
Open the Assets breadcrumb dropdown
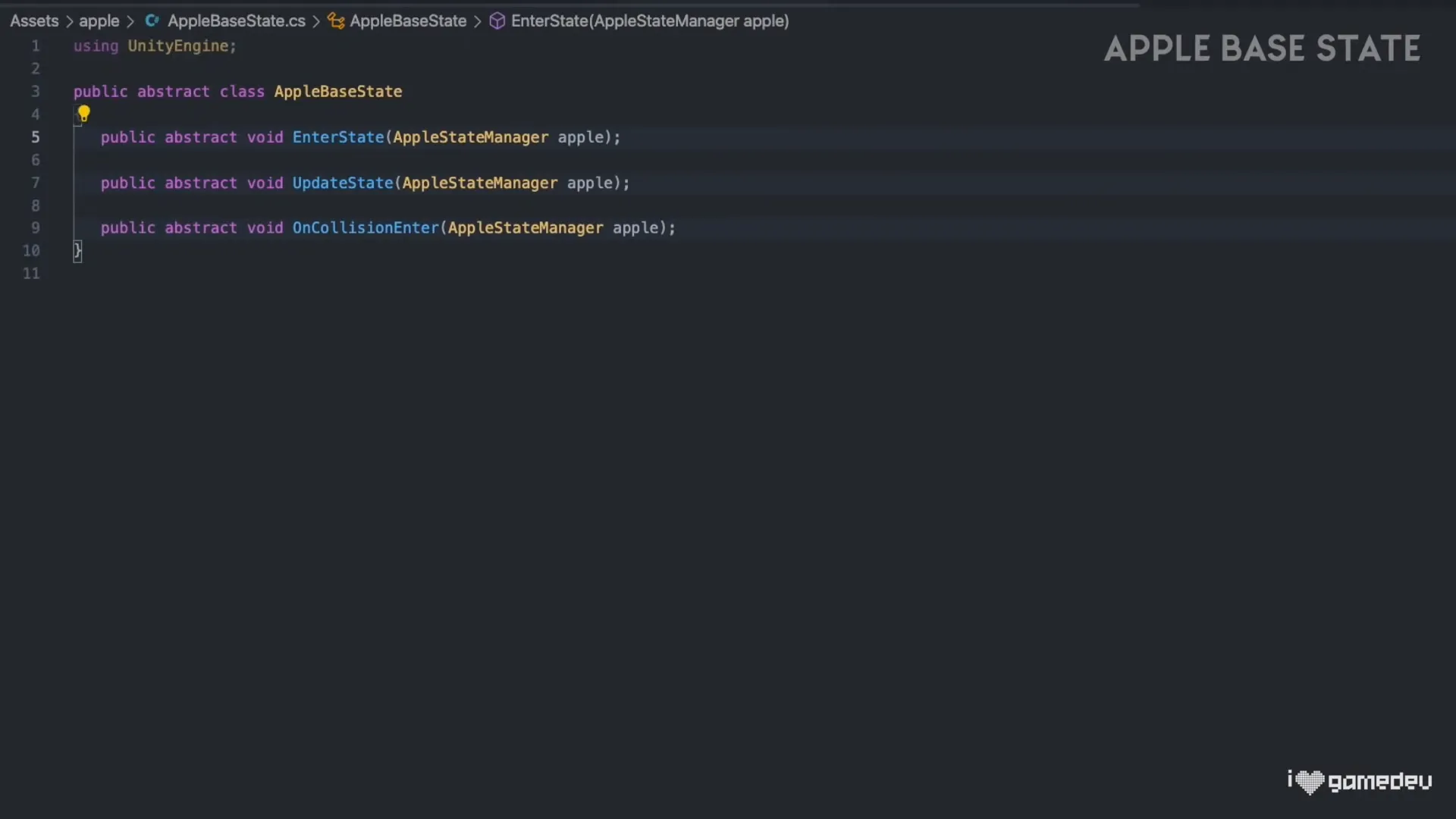(33, 20)
